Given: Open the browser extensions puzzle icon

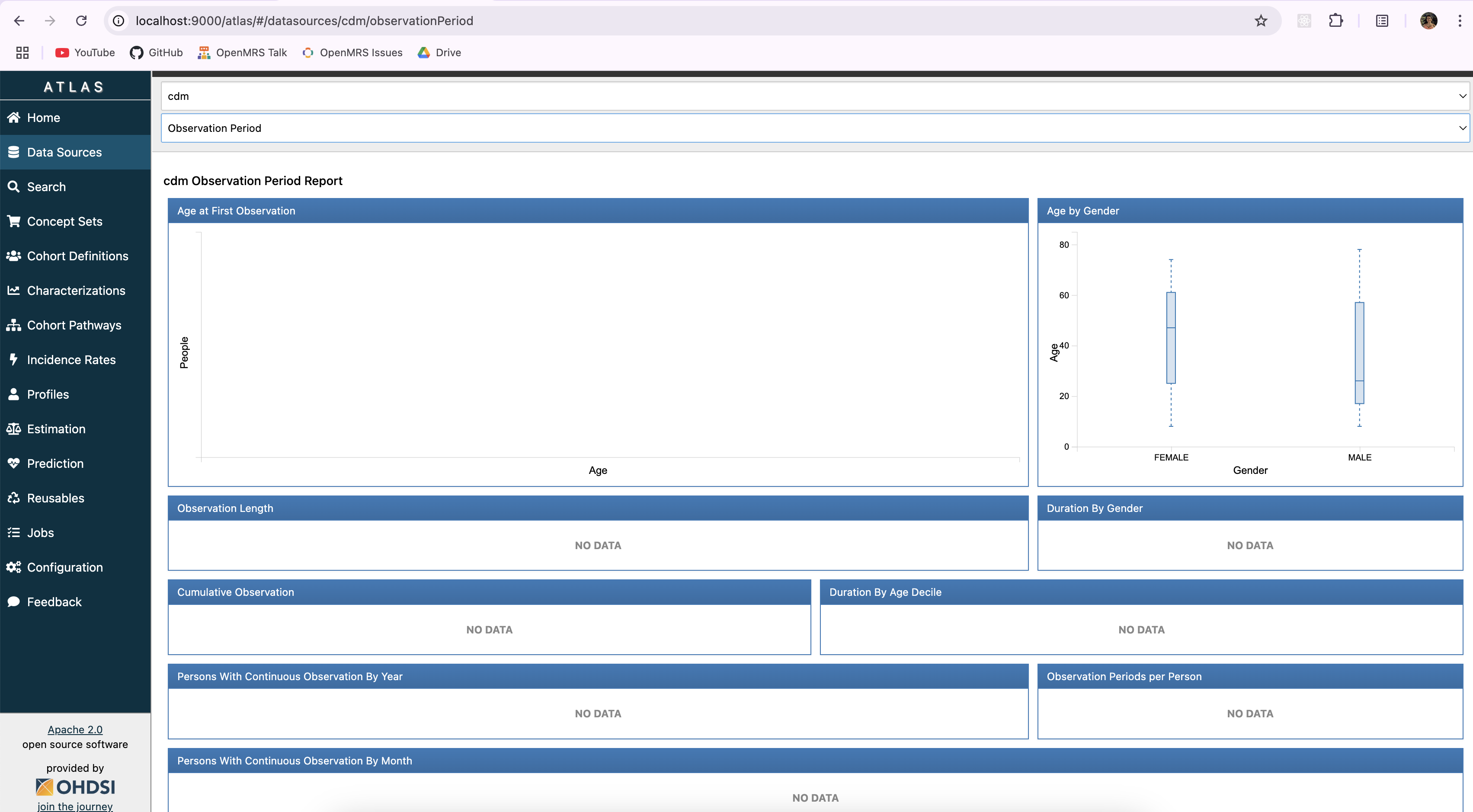Looking at the screenshot, I should [1336, 21].
